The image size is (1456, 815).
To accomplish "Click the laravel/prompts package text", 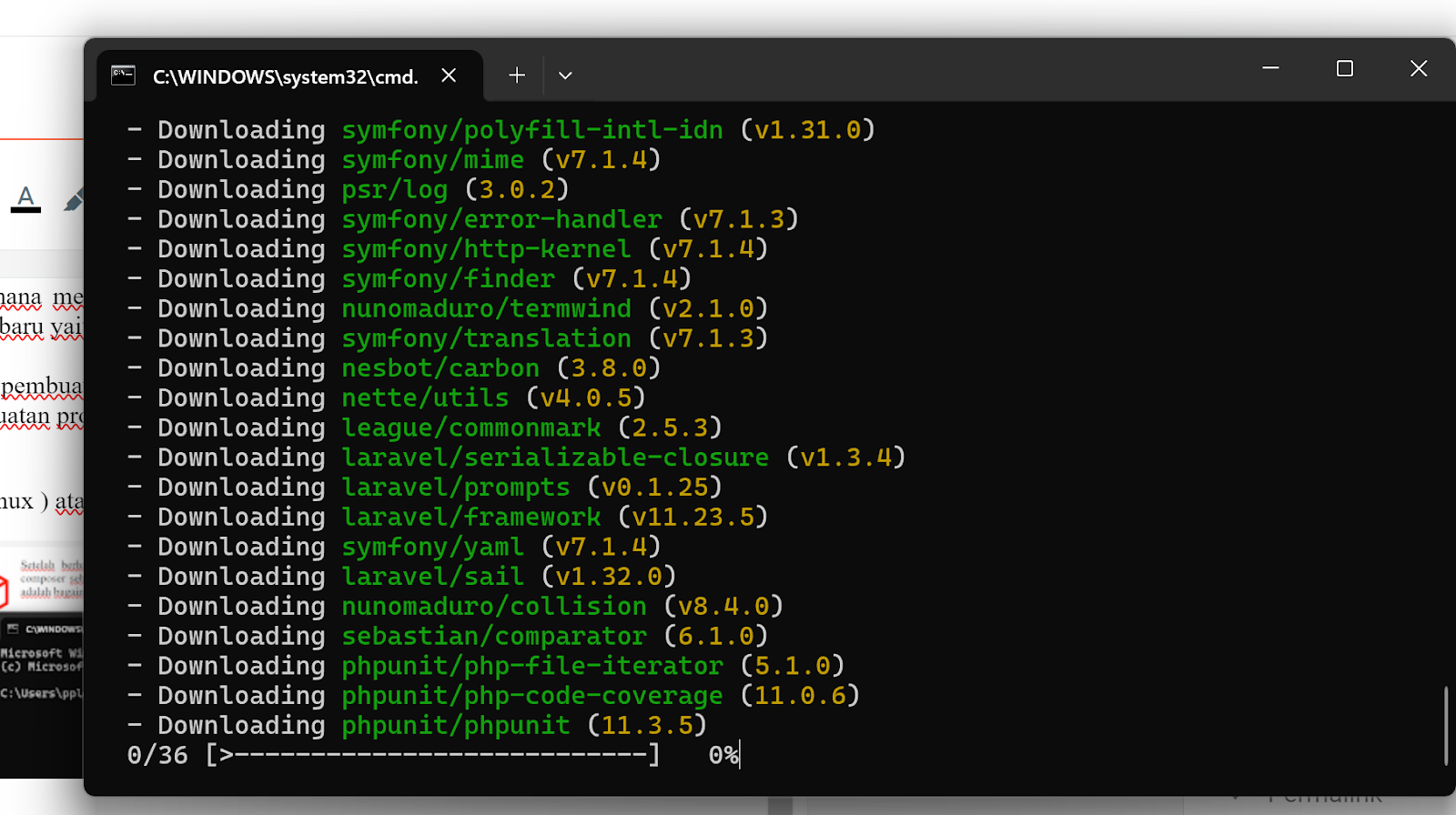I will coord(456,488).
